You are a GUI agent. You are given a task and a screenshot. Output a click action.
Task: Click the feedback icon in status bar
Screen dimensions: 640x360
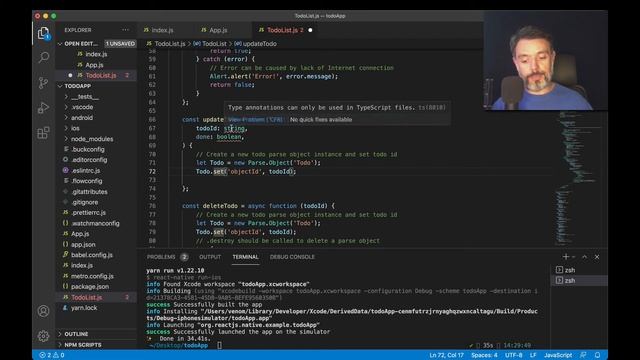pos(583,355)
